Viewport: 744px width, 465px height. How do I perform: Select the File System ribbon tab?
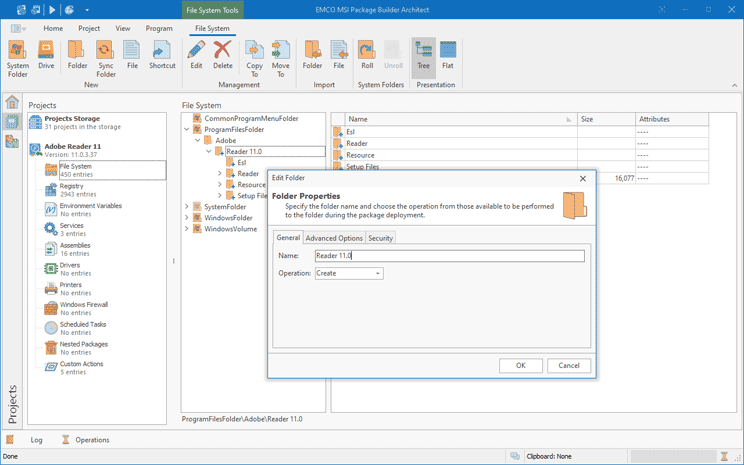[212, 28]
